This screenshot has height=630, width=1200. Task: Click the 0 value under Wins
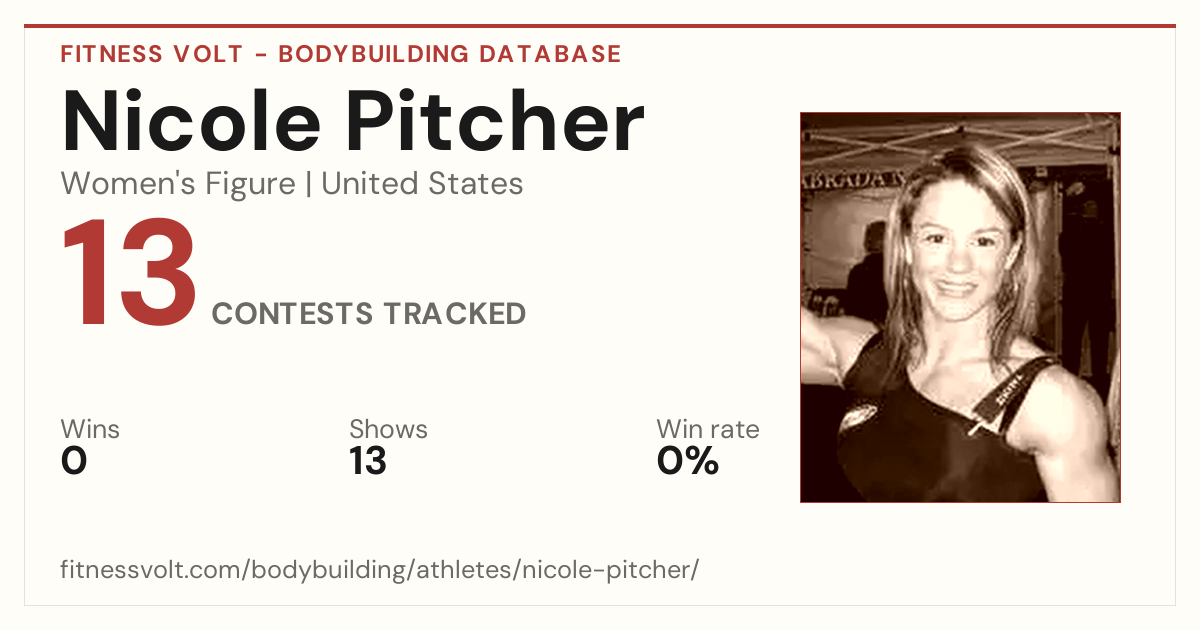[x=74, y=461]
